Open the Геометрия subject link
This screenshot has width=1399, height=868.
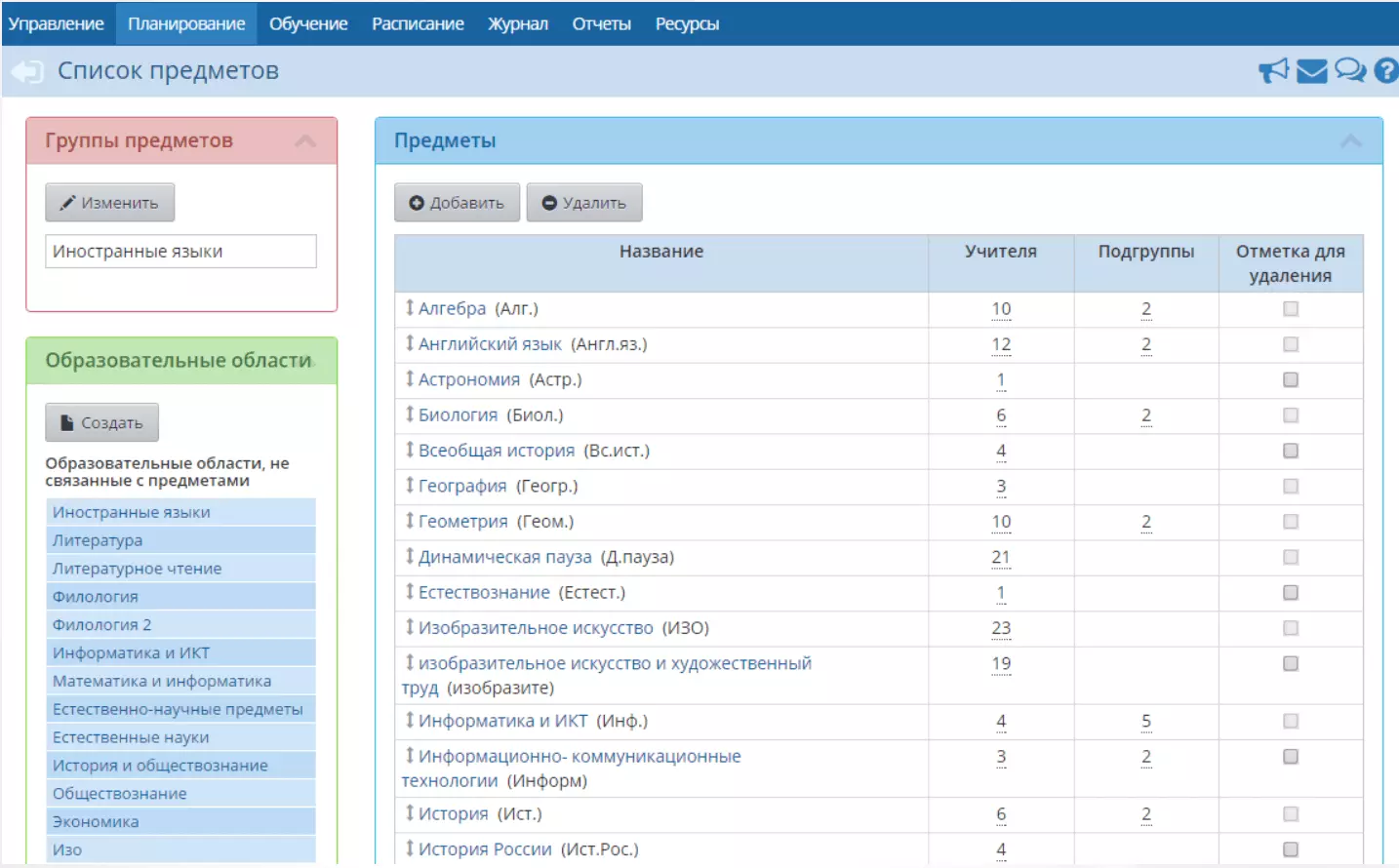[x=463, y=522]
